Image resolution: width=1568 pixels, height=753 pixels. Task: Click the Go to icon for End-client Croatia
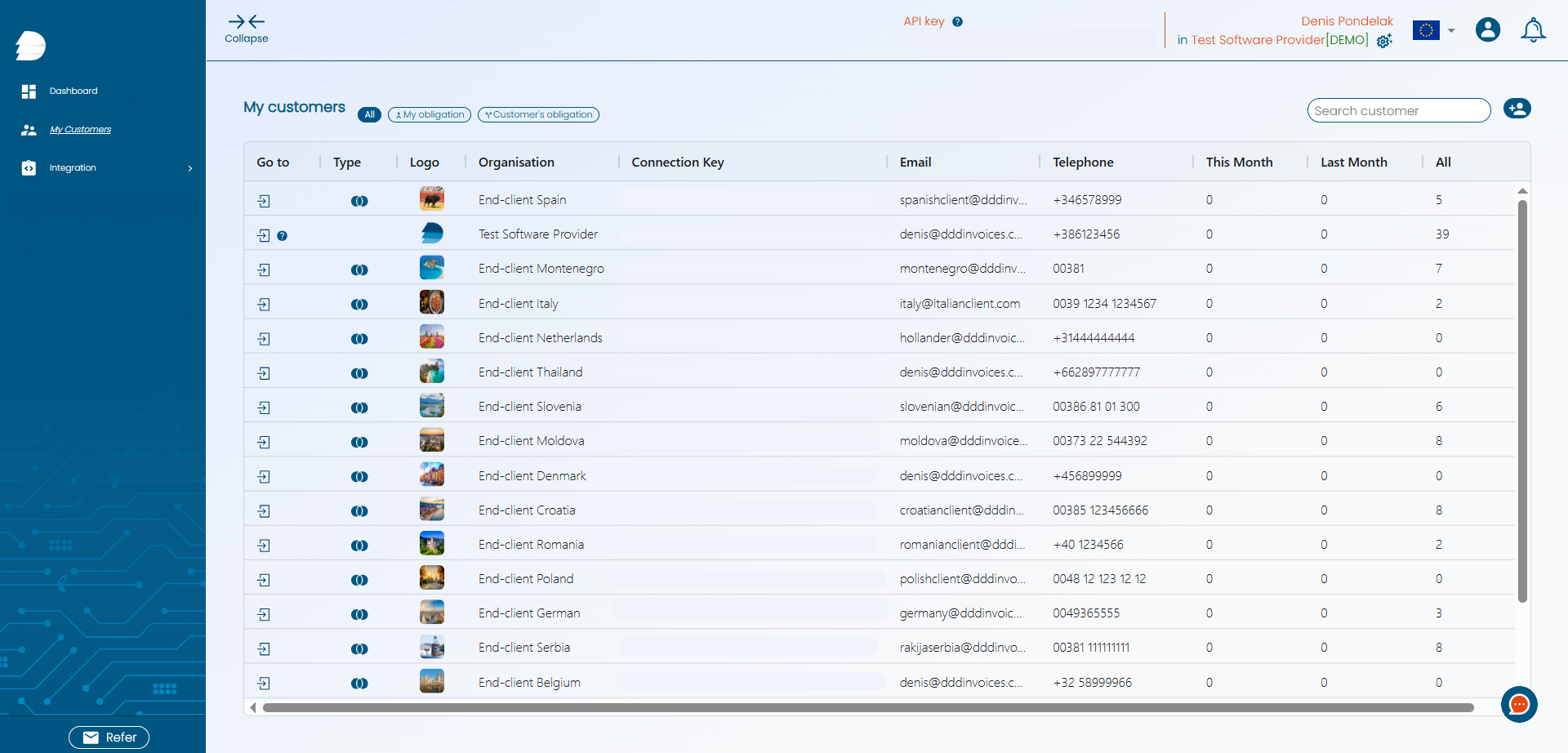[264, 511]
